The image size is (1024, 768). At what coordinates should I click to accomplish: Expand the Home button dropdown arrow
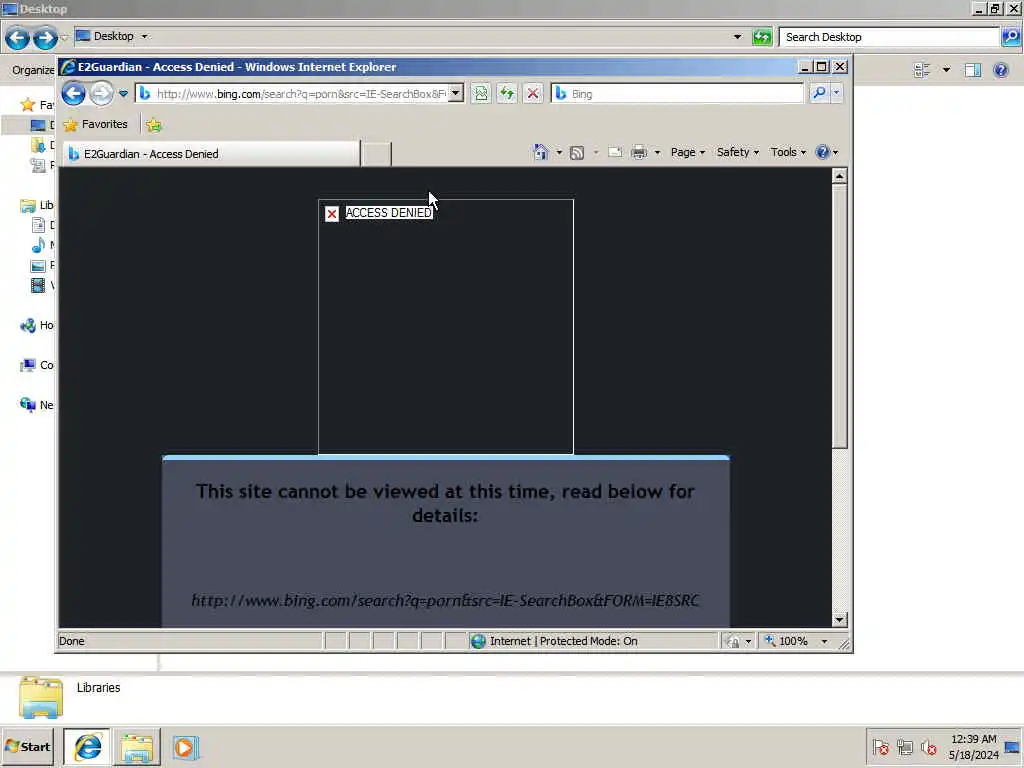coord(559,152)
